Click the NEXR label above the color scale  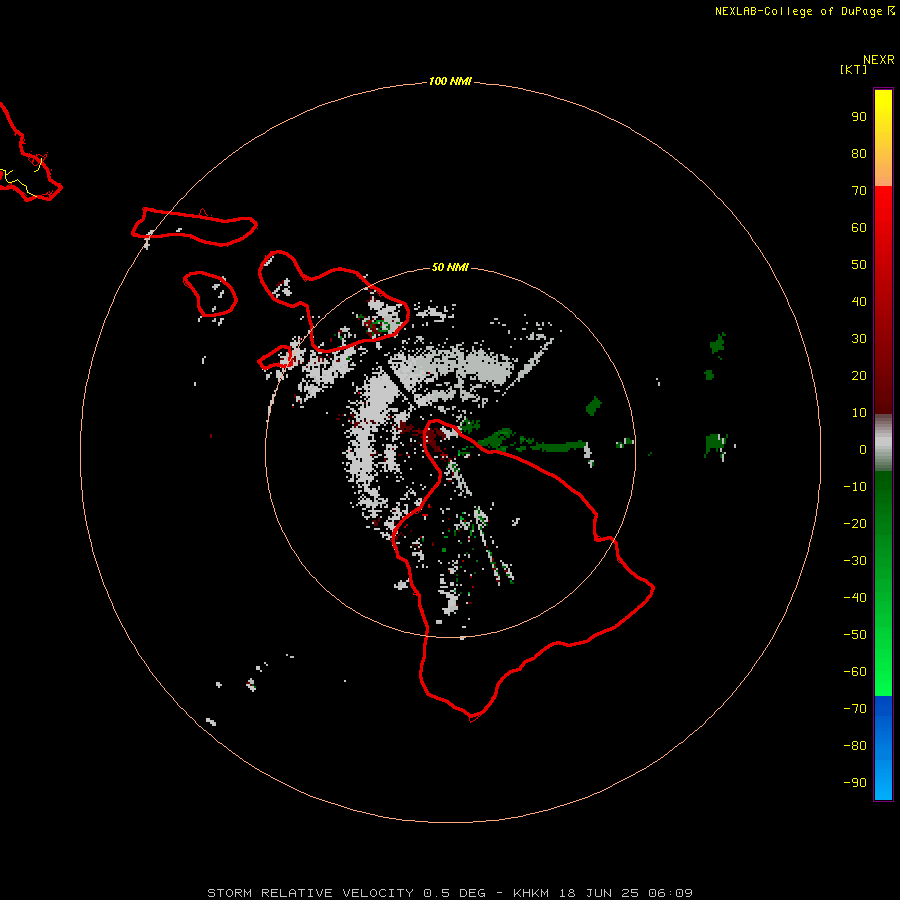[879, 60]
